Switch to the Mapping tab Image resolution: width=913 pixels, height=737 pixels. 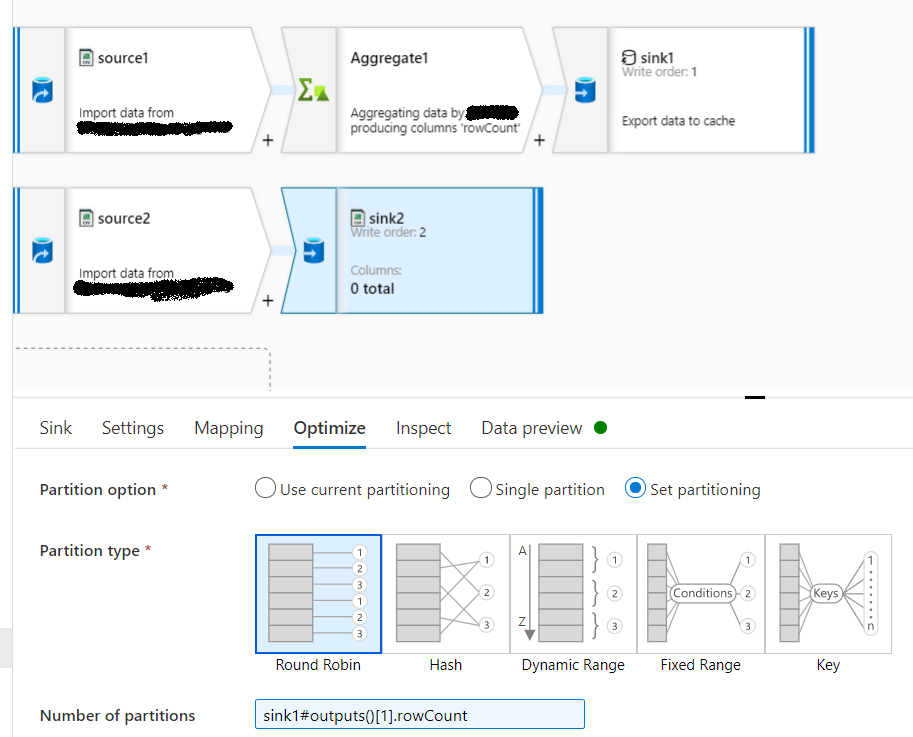coord(228,427)
